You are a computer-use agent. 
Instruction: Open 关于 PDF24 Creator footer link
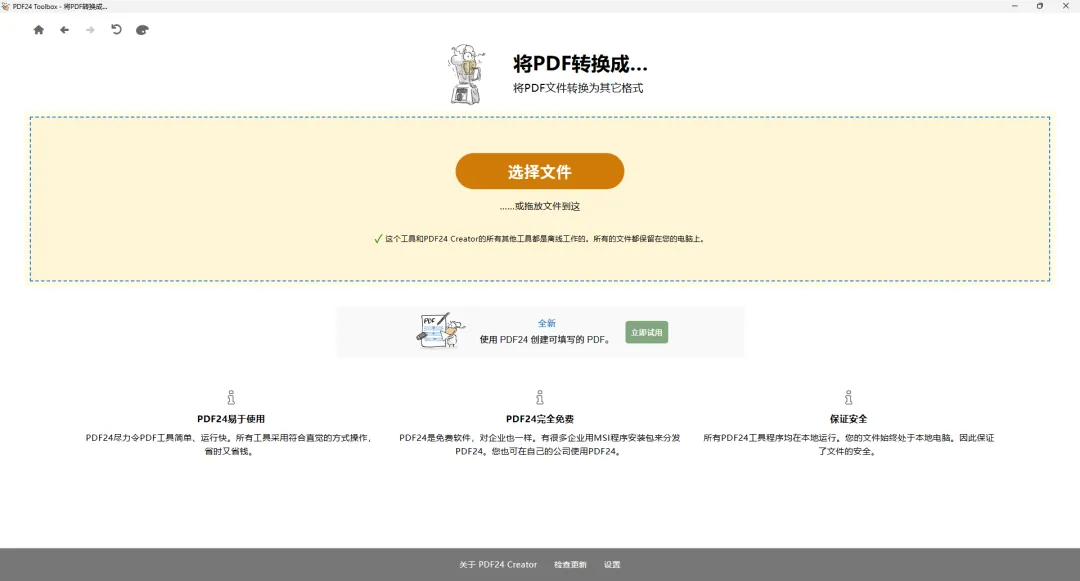pos(498,564)
